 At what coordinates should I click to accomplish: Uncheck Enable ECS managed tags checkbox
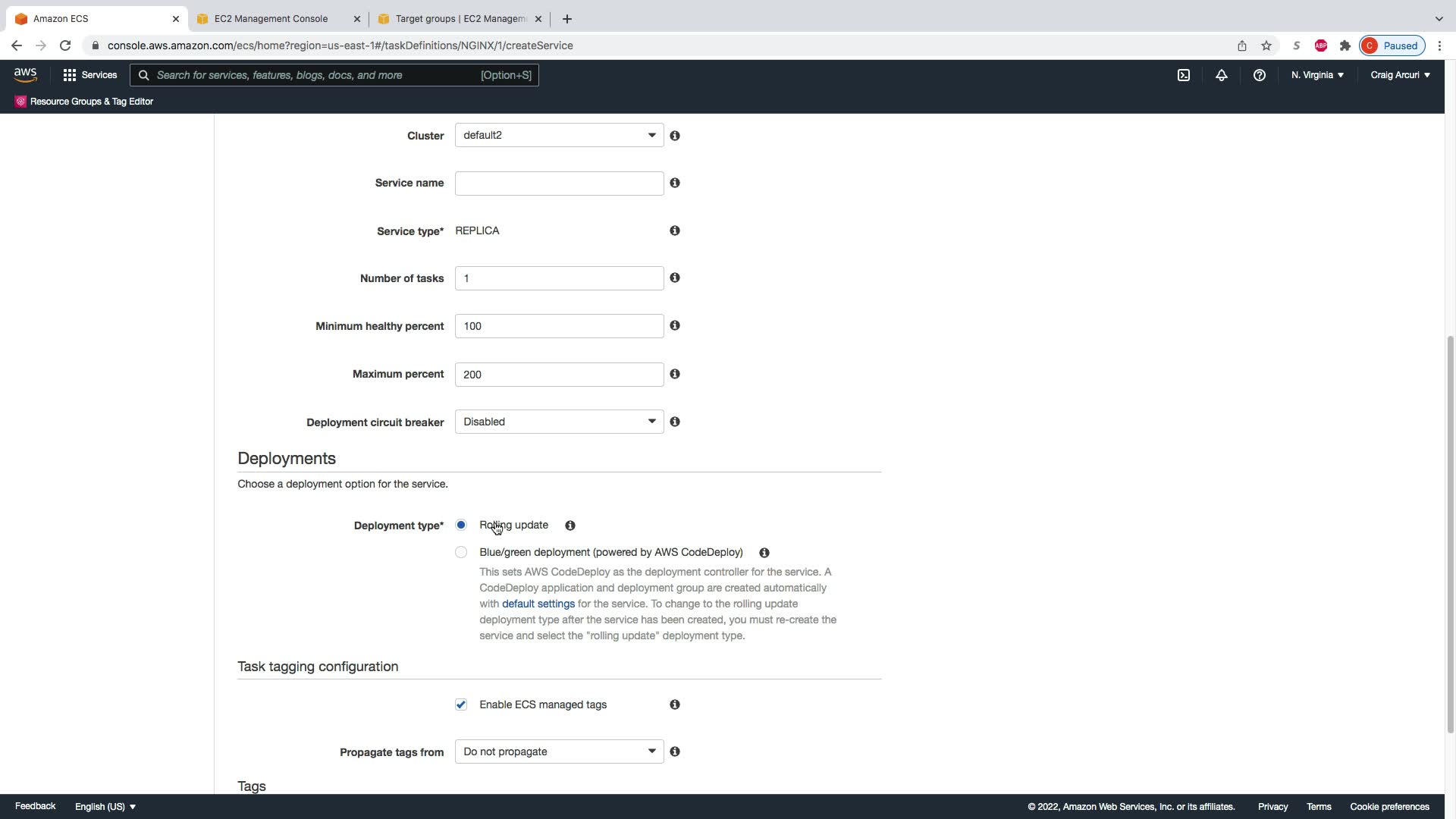[461, 704]
